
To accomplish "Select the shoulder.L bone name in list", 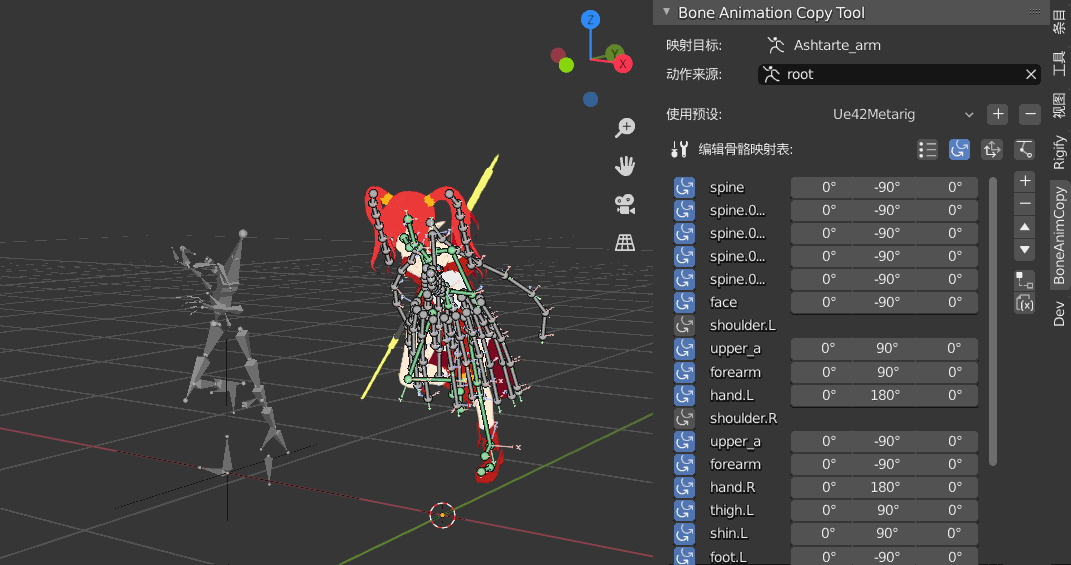I will [742, 326].
